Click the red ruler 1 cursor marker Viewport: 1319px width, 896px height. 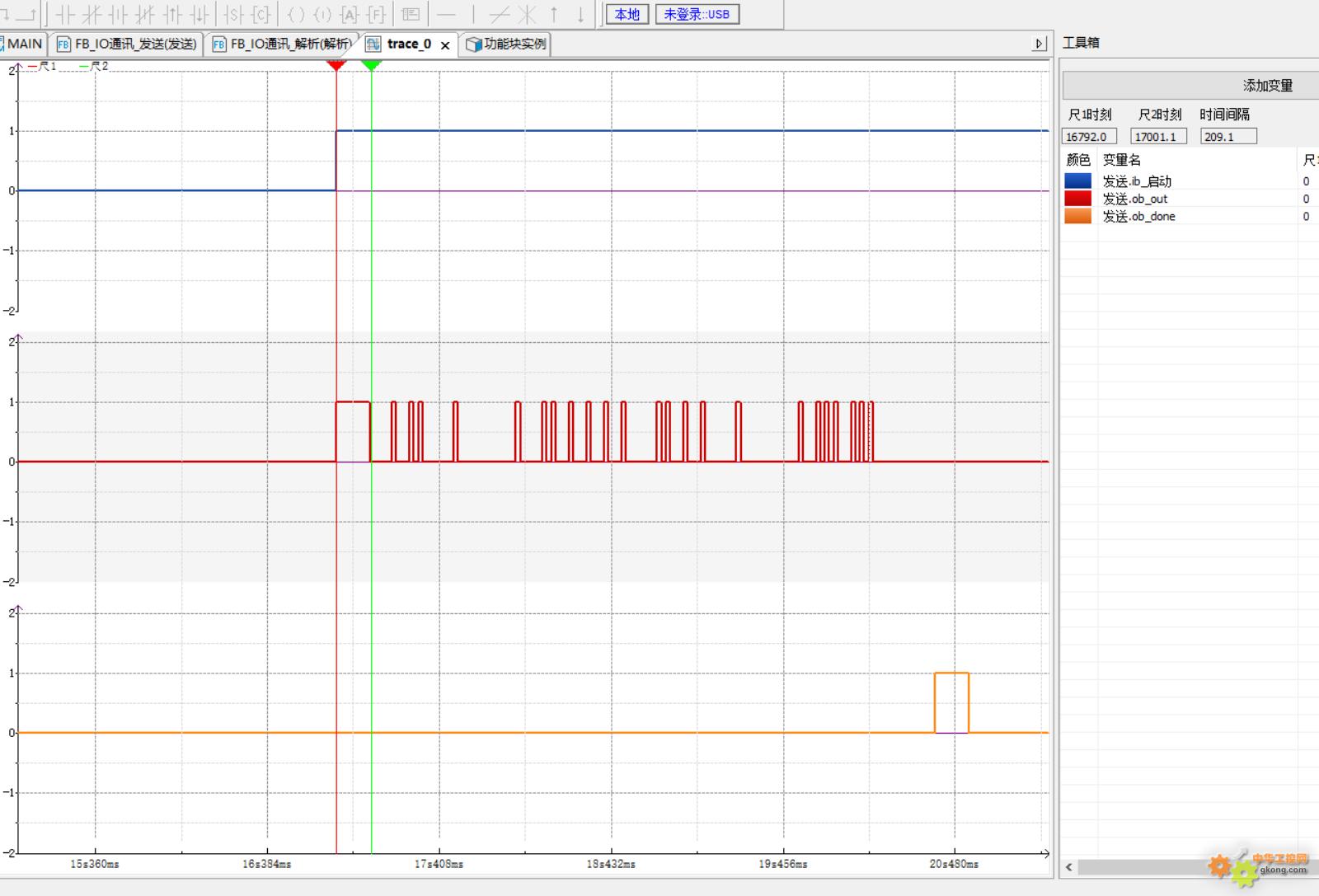pyautogui.click(x=336, y=64)
